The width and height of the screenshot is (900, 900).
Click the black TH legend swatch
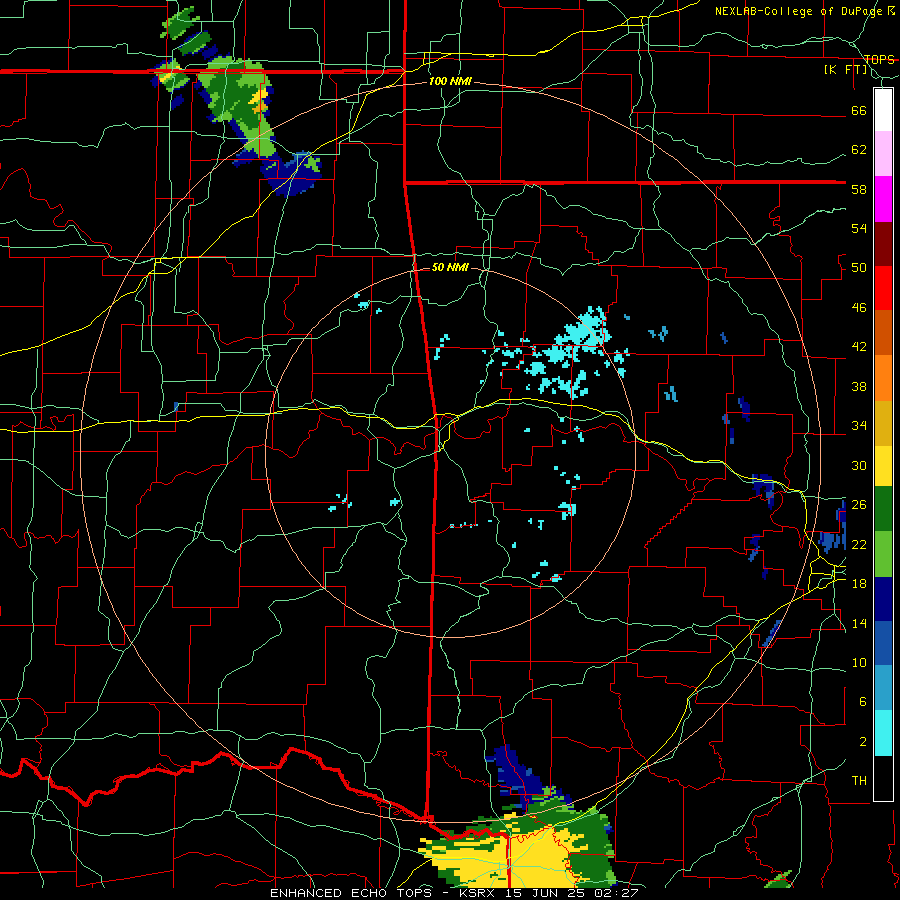coord(883,778)
